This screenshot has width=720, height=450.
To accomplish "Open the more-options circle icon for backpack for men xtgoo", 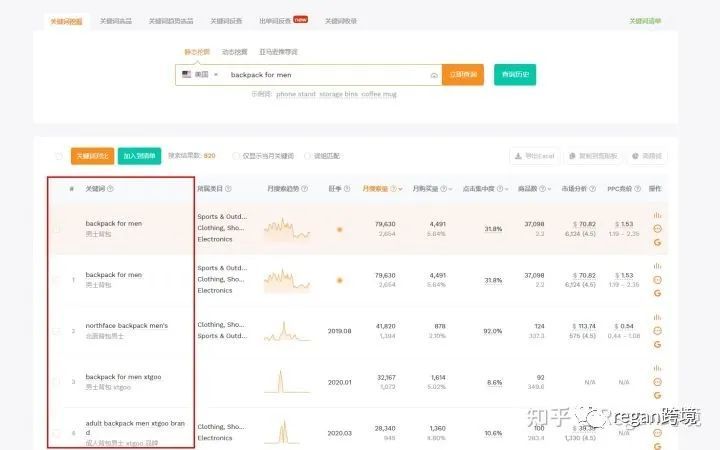I will pos(657,382).
